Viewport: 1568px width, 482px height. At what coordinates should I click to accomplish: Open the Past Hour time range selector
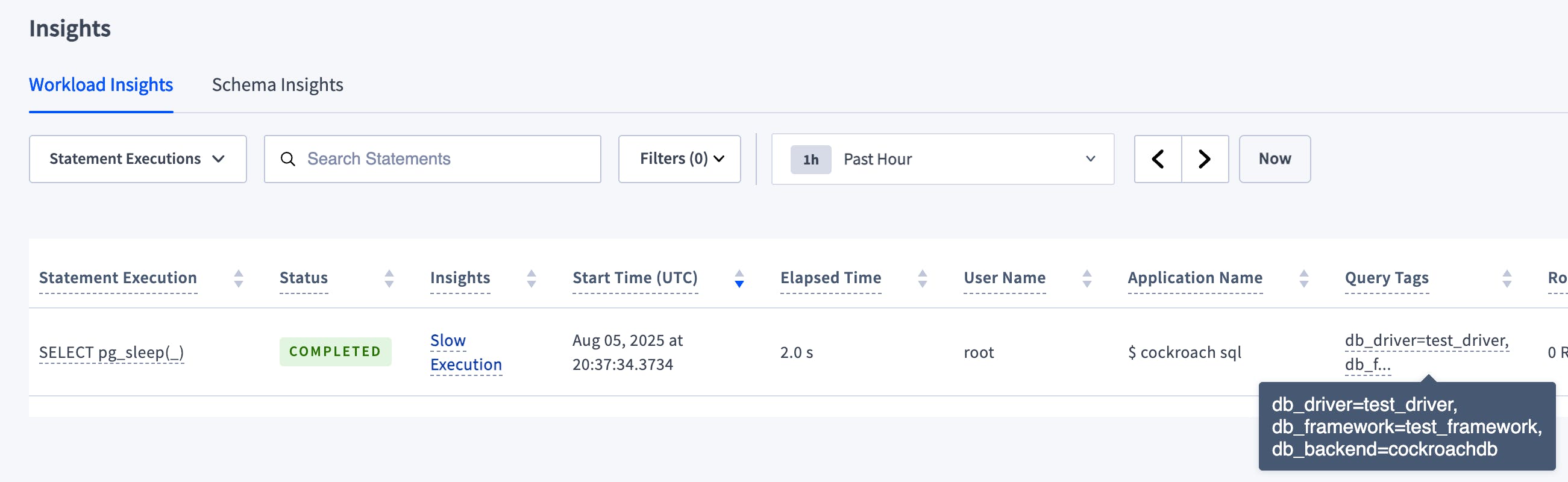tap(942, 159)
